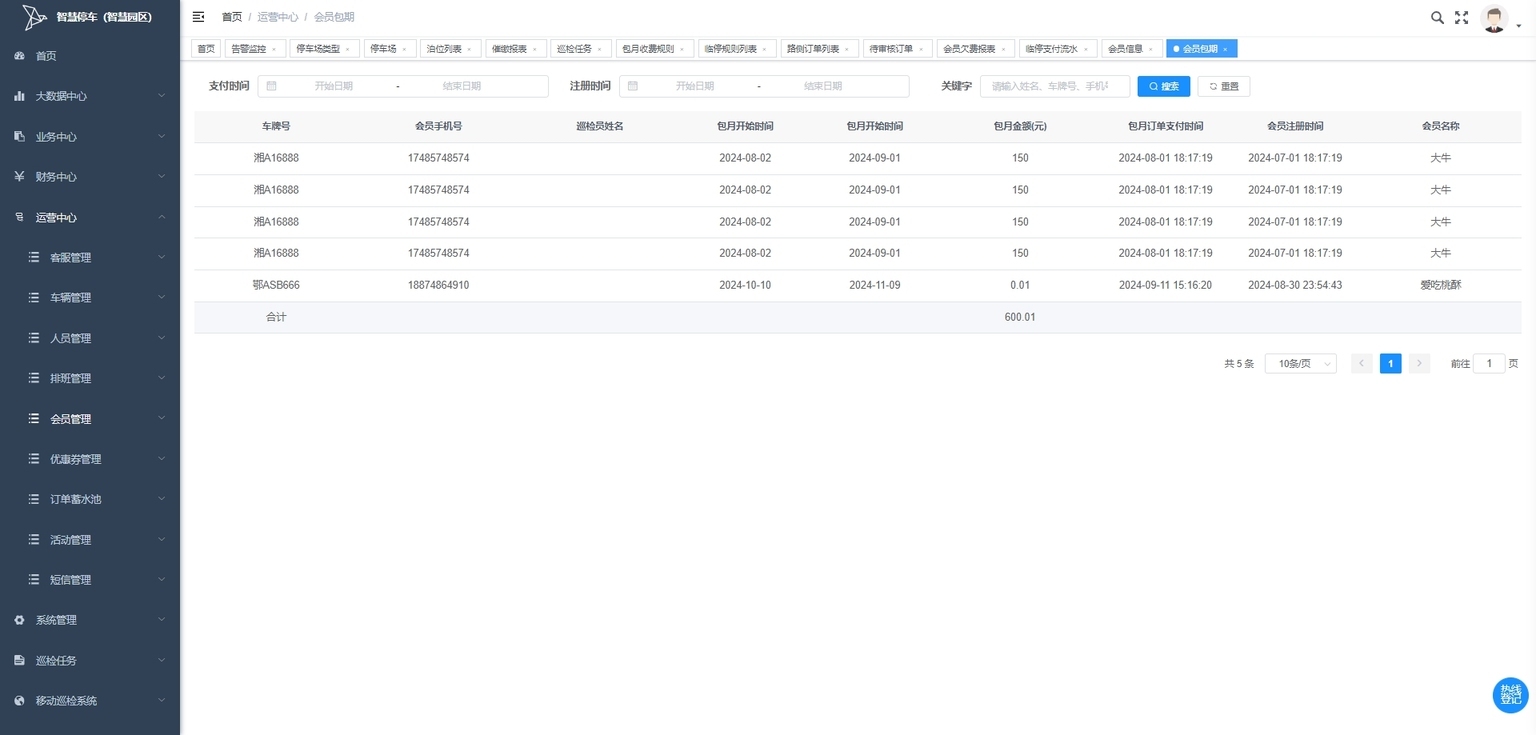Click the 首页 breadcrumb link

pos(232,17)
